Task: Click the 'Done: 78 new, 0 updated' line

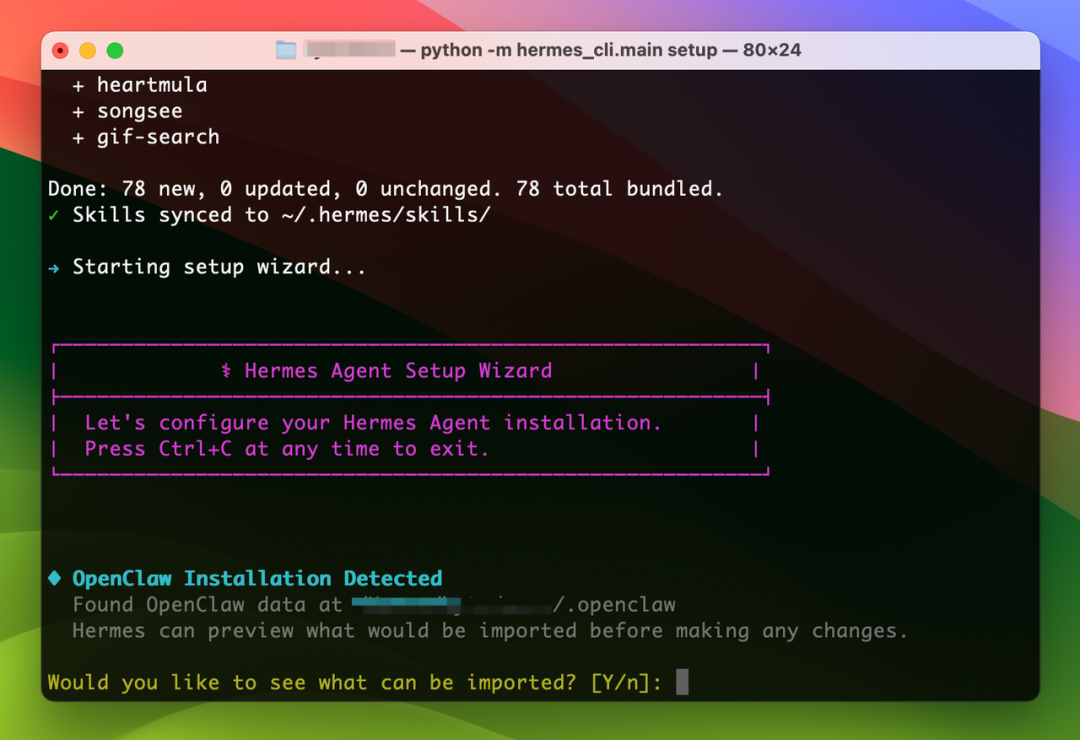Action: pyautogui.click(x=385, y=189)
